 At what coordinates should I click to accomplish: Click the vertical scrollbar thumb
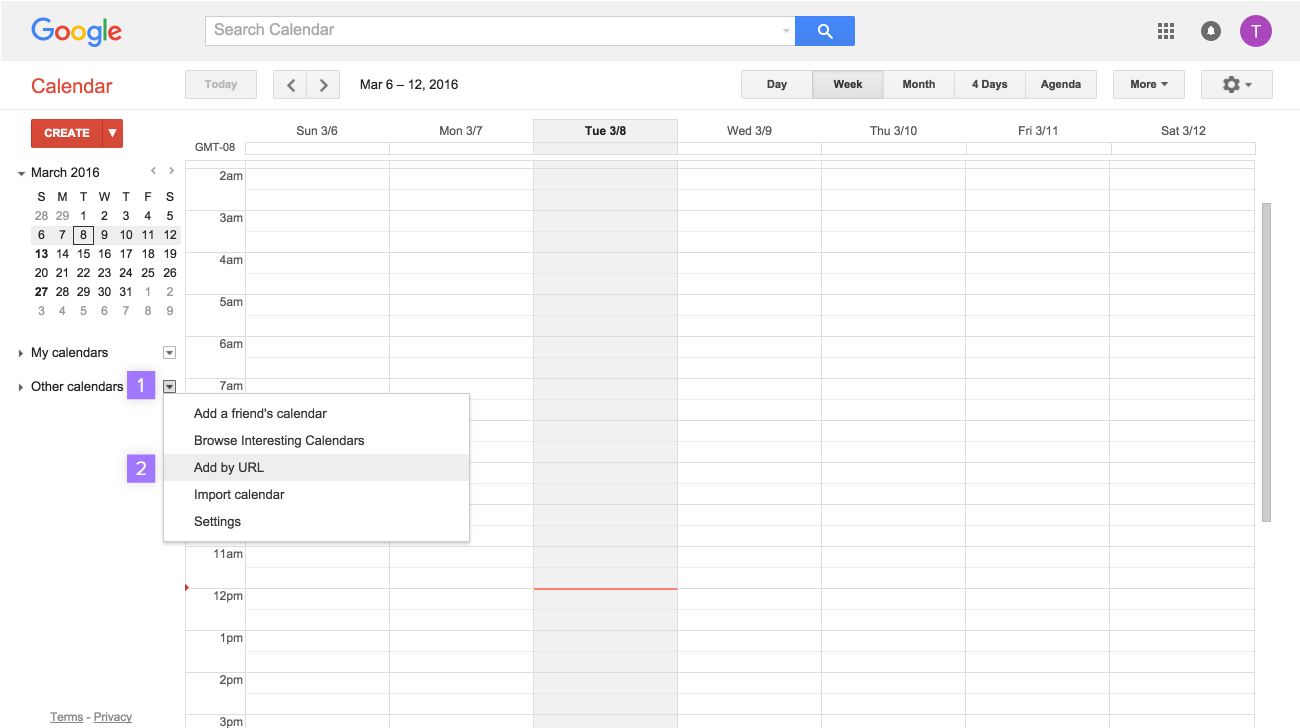point(1266,362)
